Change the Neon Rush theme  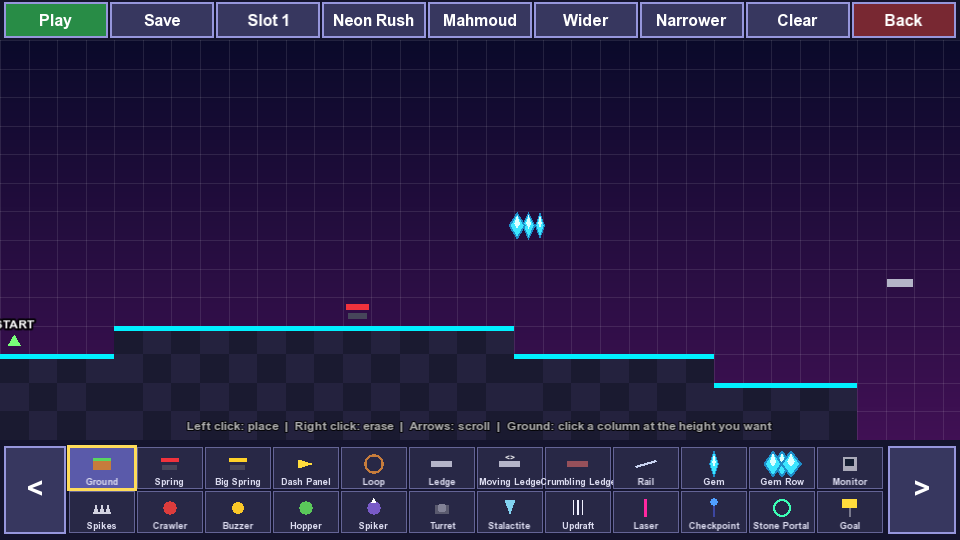pos(373,20)
